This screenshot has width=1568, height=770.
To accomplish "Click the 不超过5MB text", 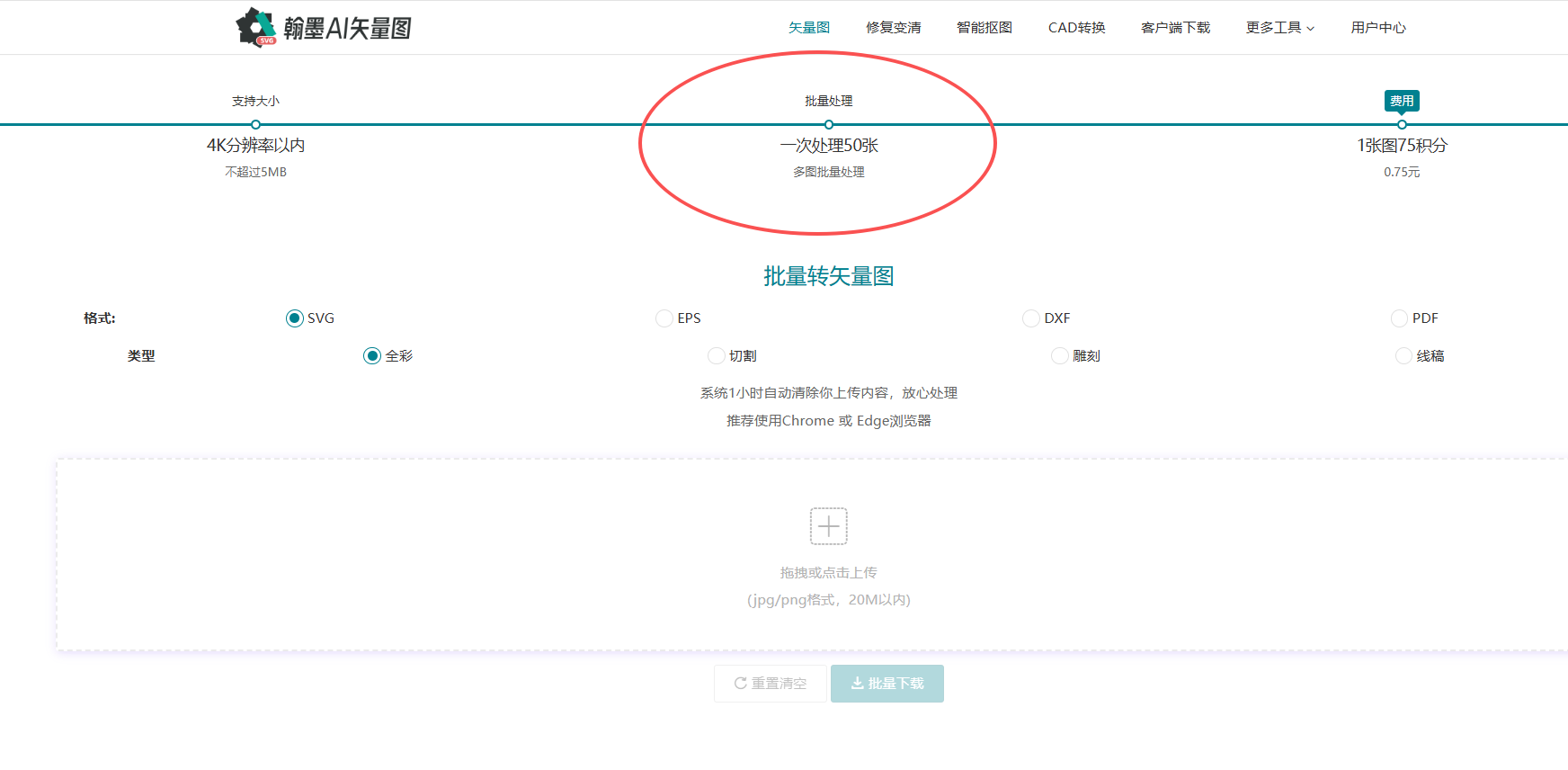I will pyautogui.click(x=256, y=172).
